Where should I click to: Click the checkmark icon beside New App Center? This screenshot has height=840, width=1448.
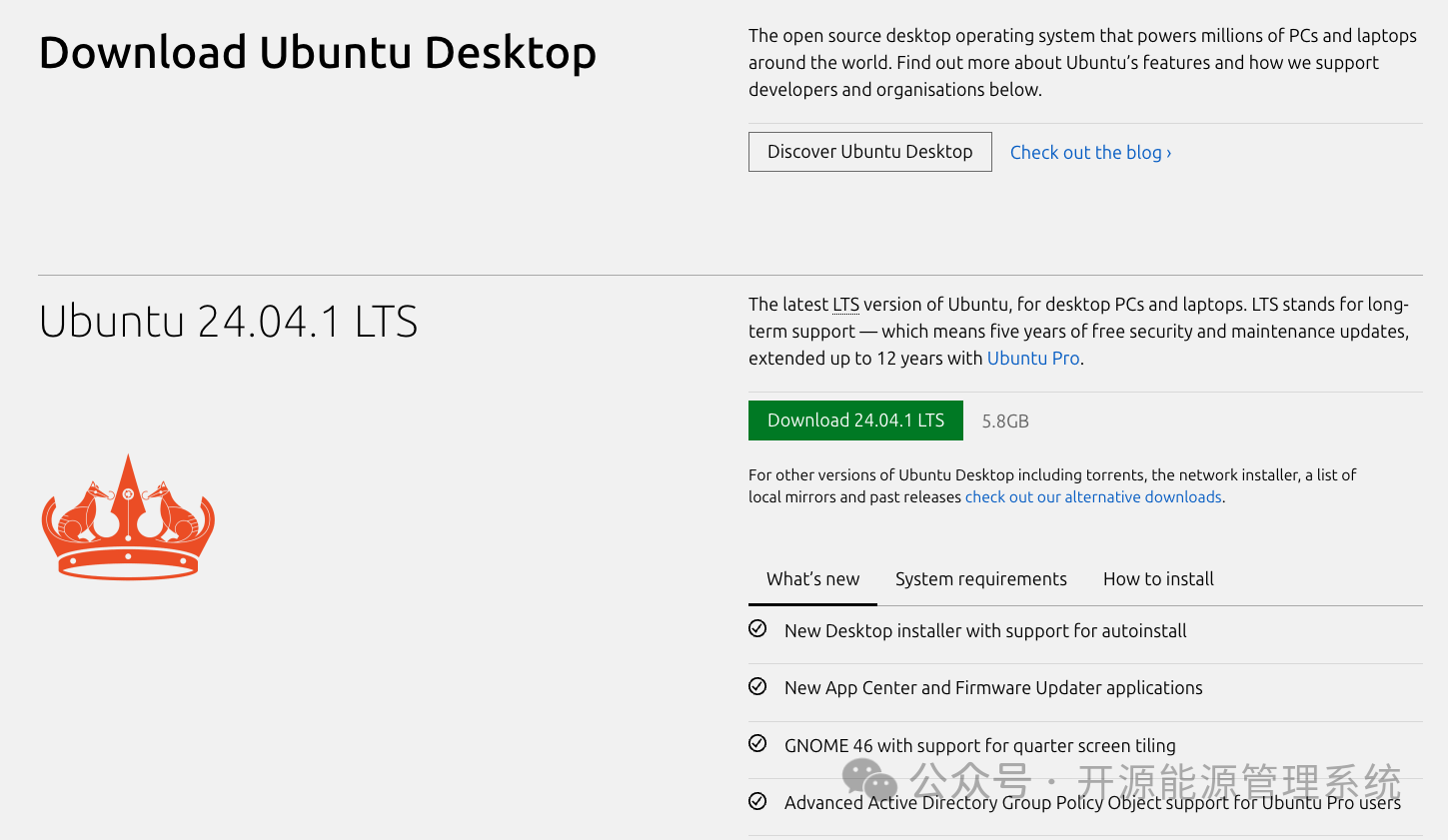757,686
